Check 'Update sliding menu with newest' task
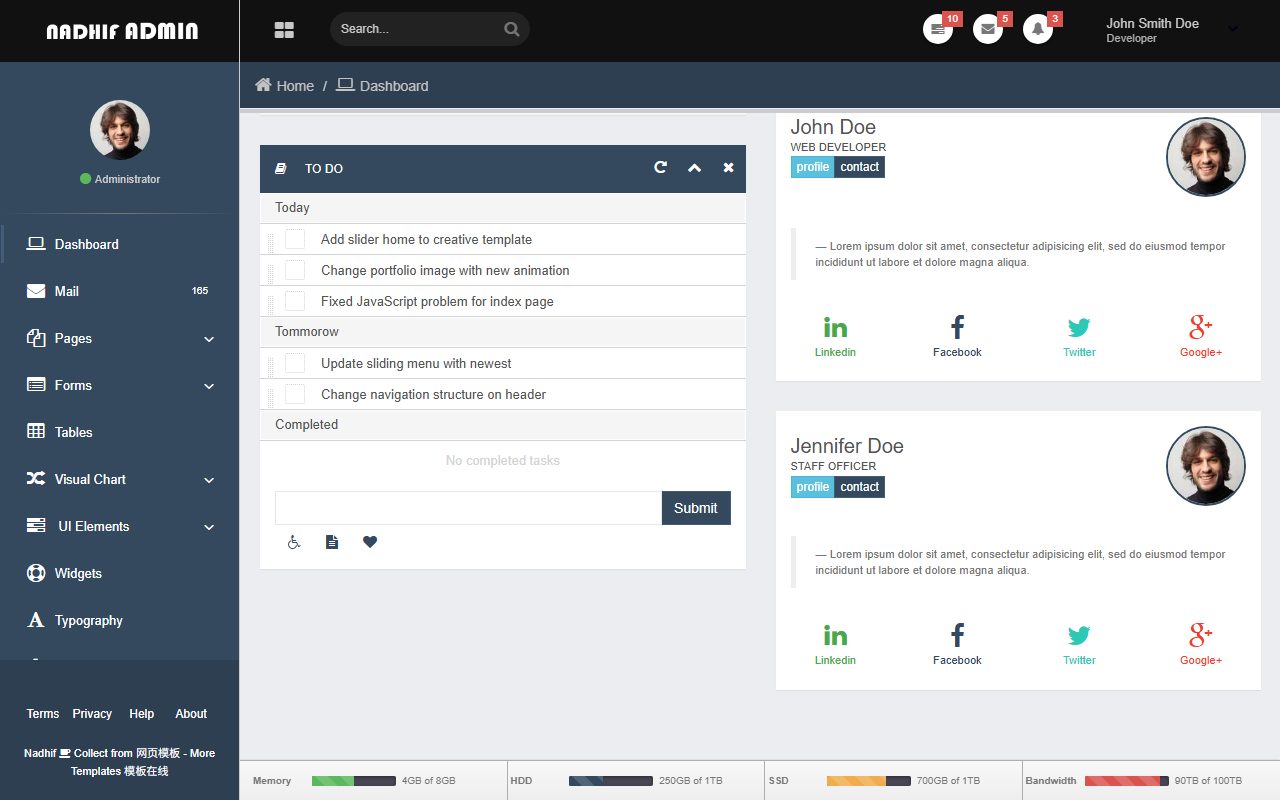This screenshot has height=800, width=1280. point(295,363)
